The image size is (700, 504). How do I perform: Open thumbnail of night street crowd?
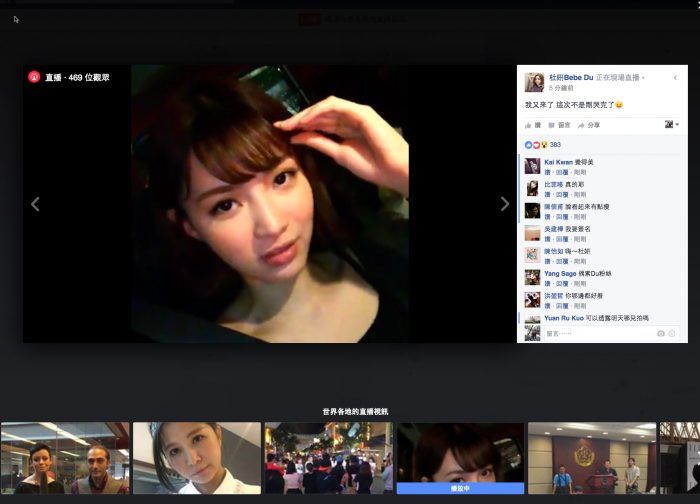point(329,458)
